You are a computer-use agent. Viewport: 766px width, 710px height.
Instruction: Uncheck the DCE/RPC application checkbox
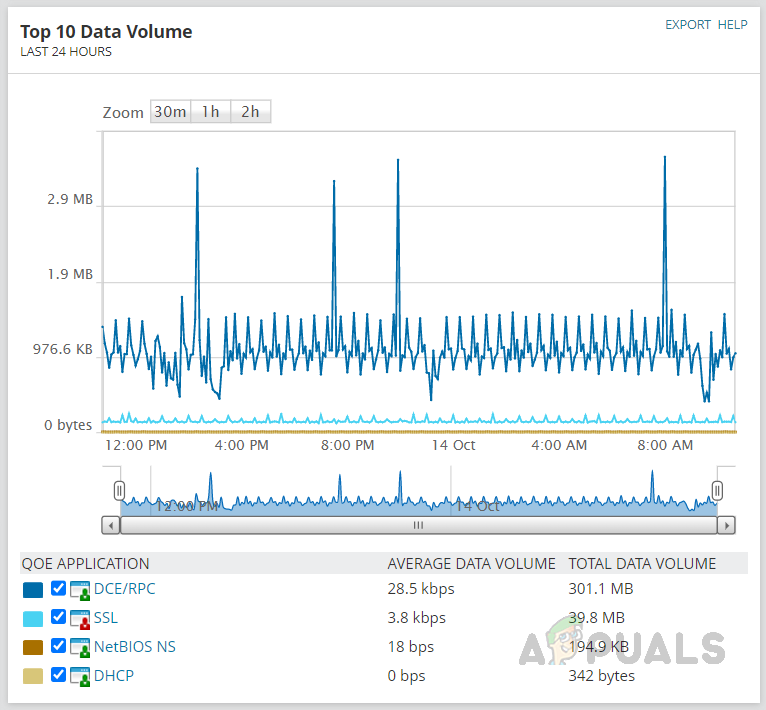58,588
